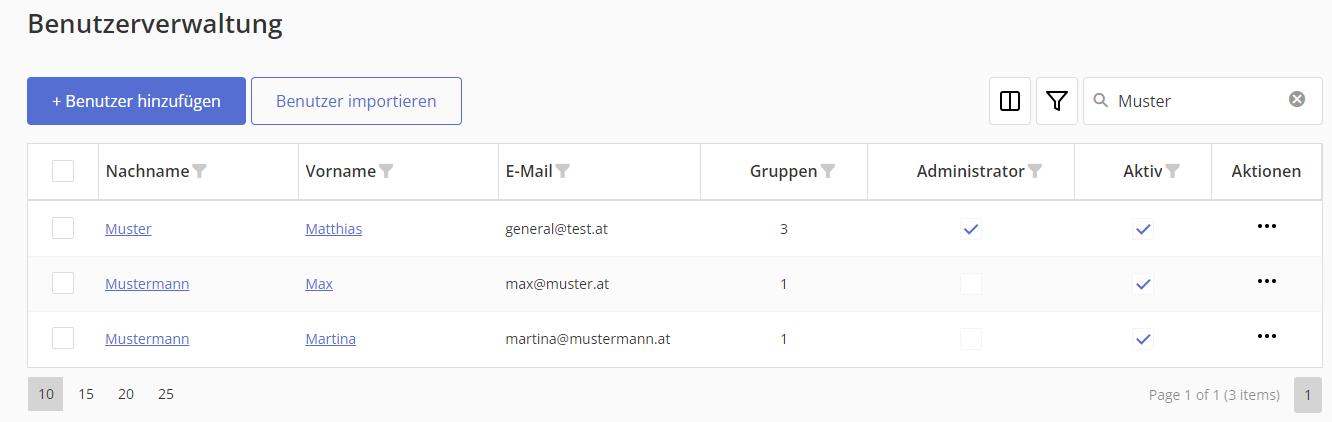Screen dimensions: 1332x422
Task: Open filter for Aktiv column
Action: pyautogui.click(x=1172, y=171)
